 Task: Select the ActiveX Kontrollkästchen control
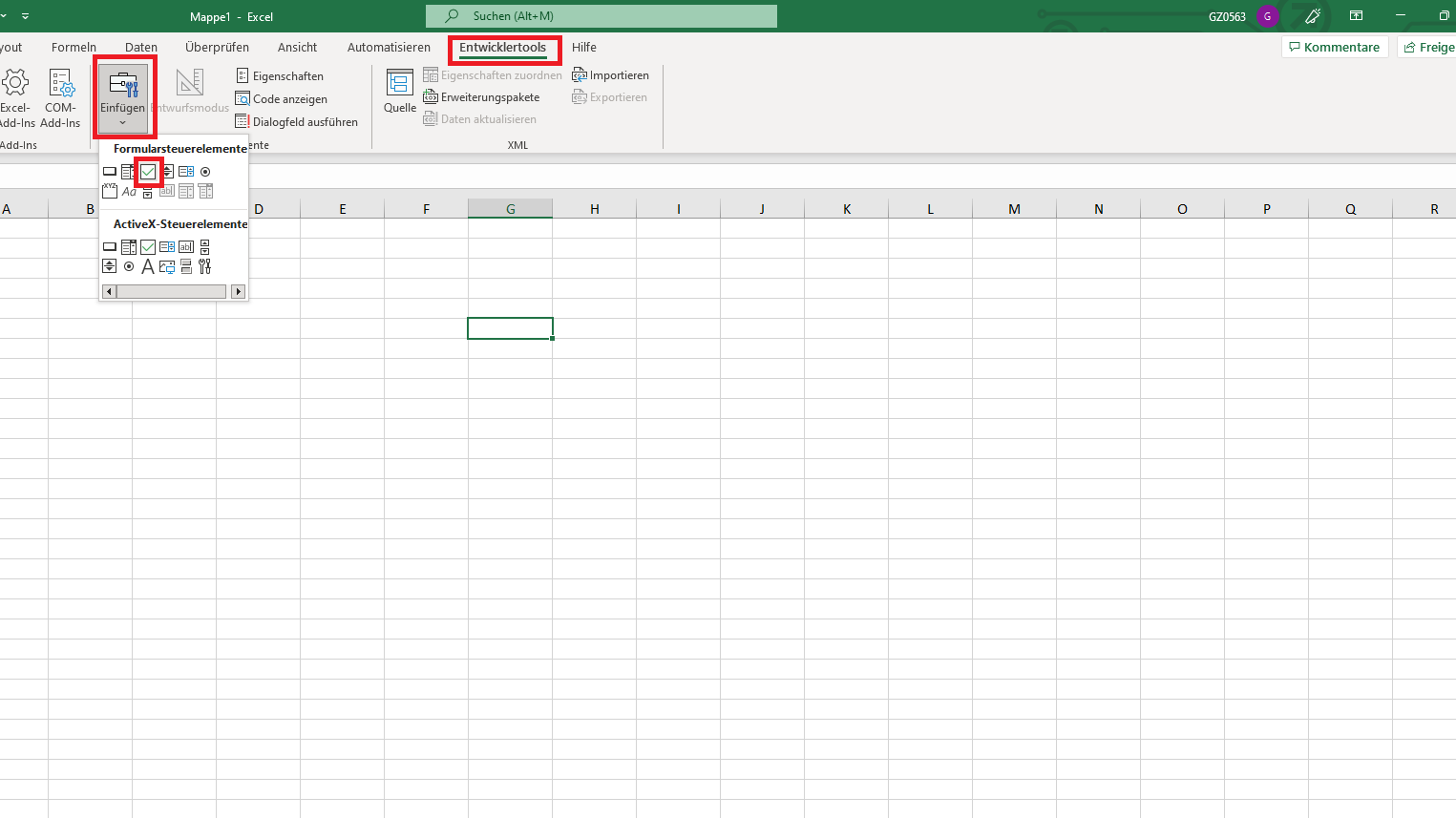148,246
